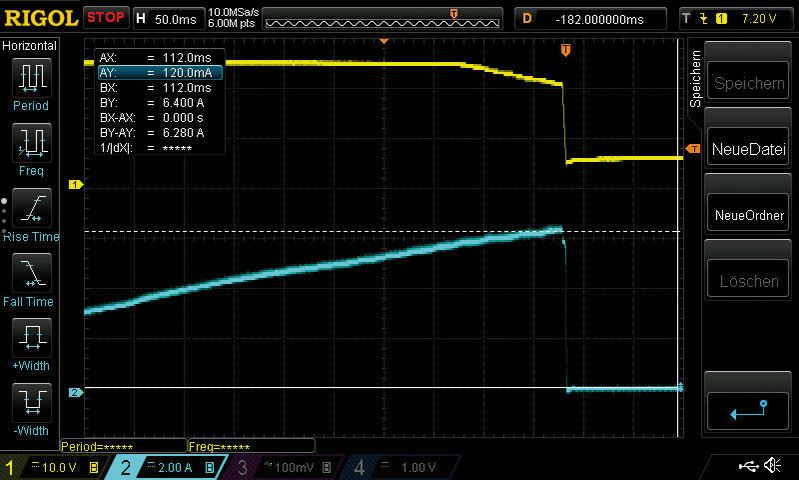Toggle channel 1 at 10.0 V
This screenshot has width=799, height=480.
pos(52,467)
